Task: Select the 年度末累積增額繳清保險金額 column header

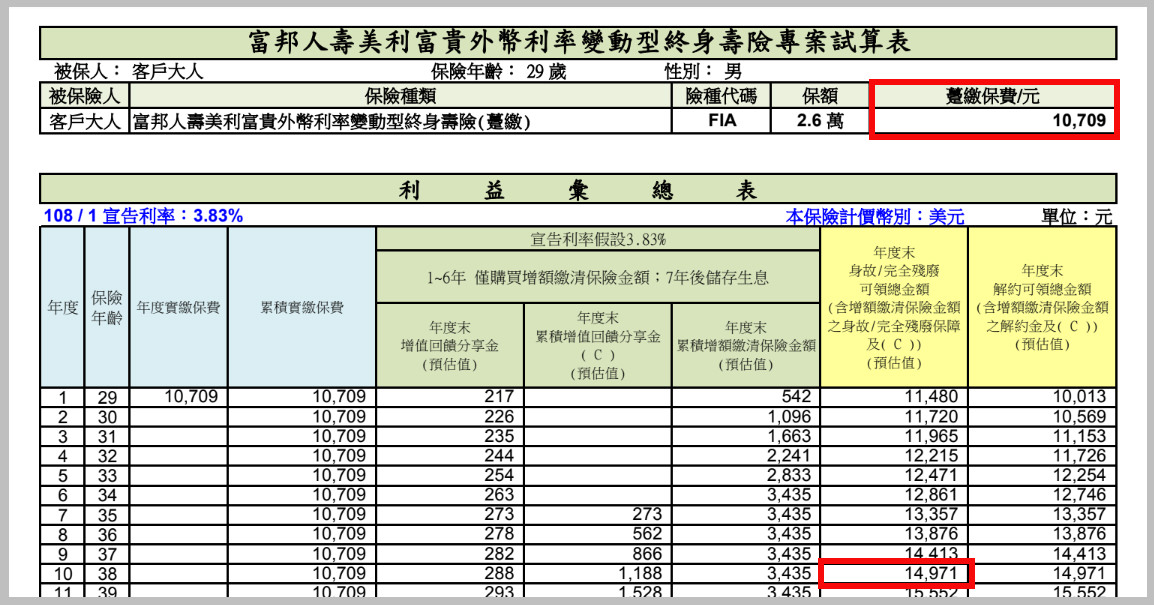Action: click(746, 345)
